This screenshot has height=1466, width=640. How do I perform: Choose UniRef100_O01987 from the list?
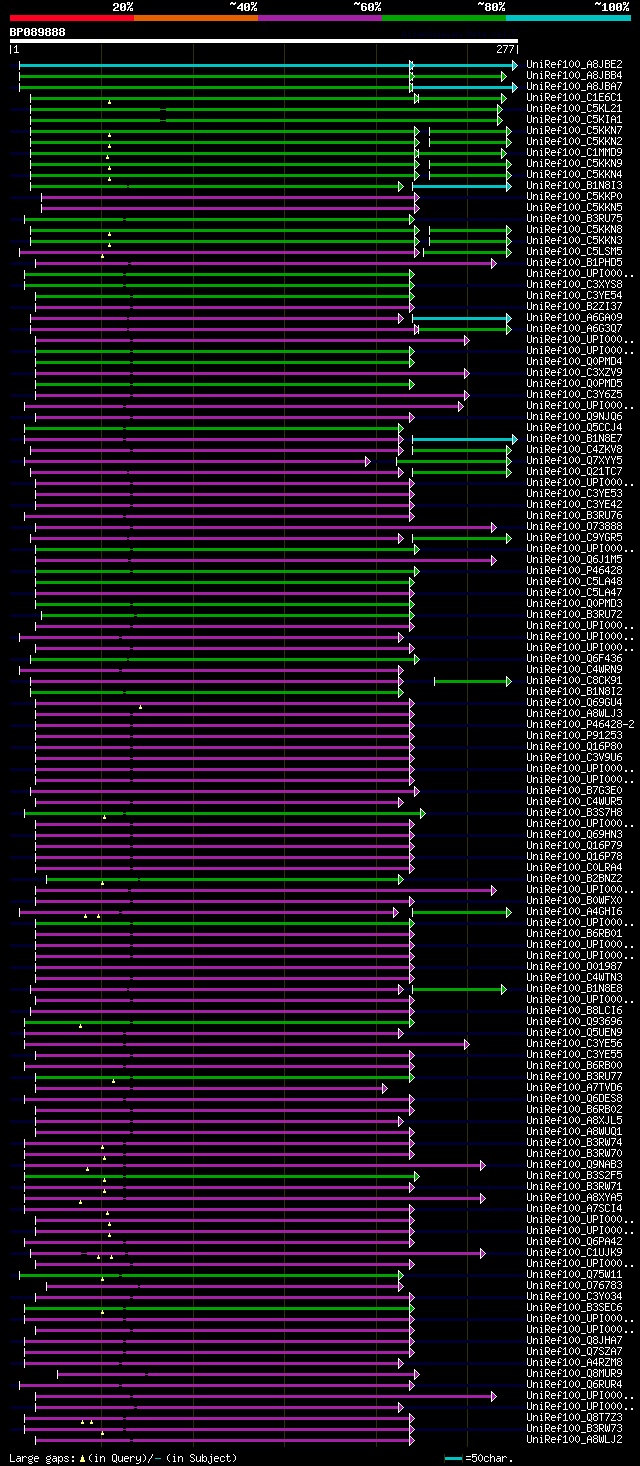(x=574, y=966)
